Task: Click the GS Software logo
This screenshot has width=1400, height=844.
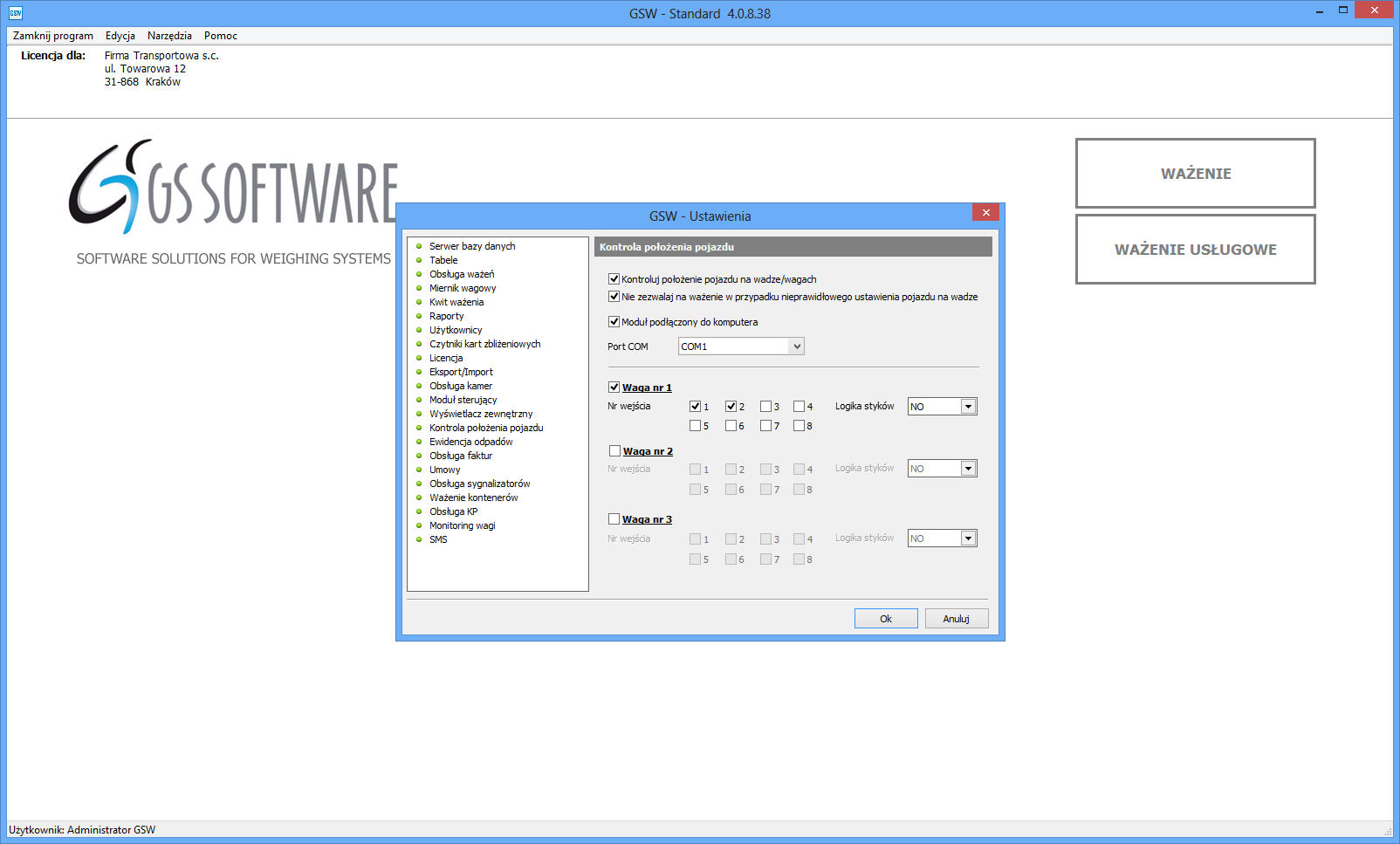Action: (x=233, y=187)
